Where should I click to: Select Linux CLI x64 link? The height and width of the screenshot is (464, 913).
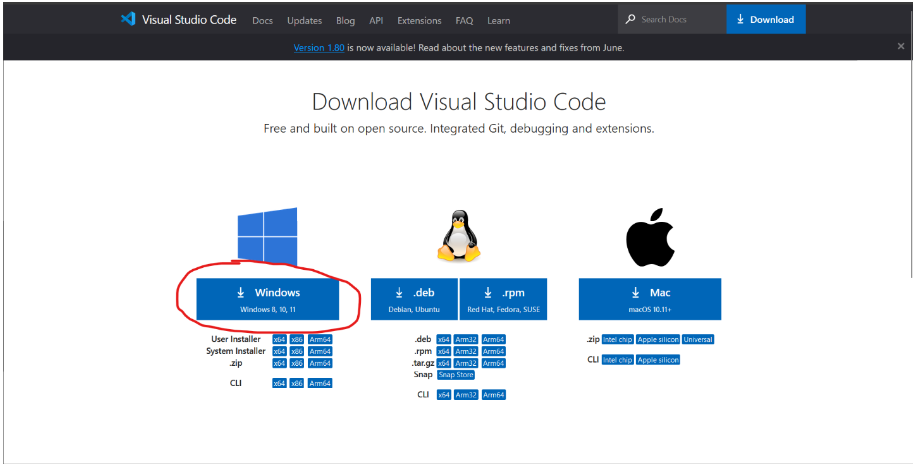[x=444, y=395]
